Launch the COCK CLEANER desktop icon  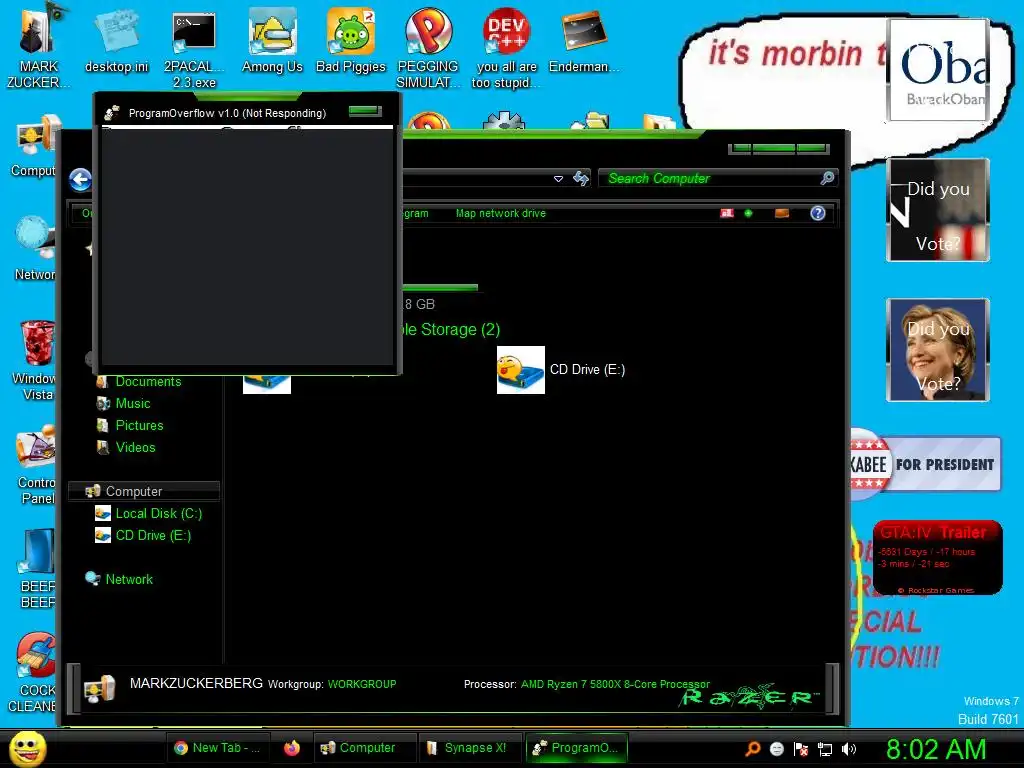click(33, 673)
